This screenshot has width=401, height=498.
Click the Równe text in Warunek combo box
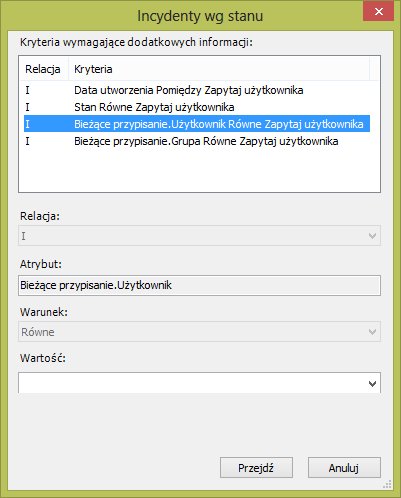(x=38, y=332)
